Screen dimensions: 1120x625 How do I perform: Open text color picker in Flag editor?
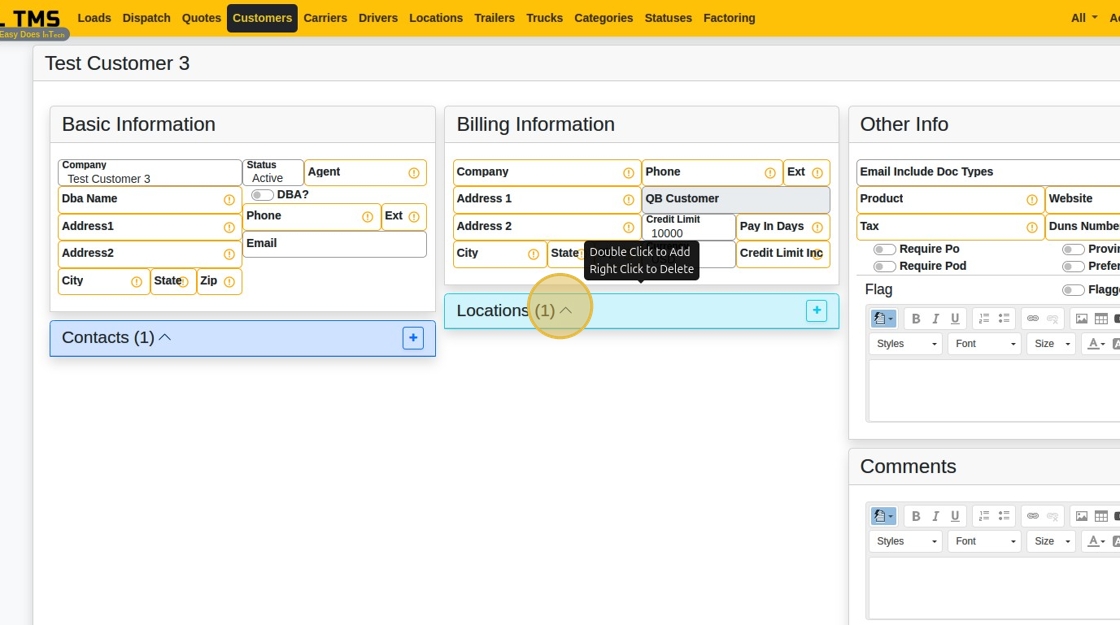click(x=1095, y=344)
